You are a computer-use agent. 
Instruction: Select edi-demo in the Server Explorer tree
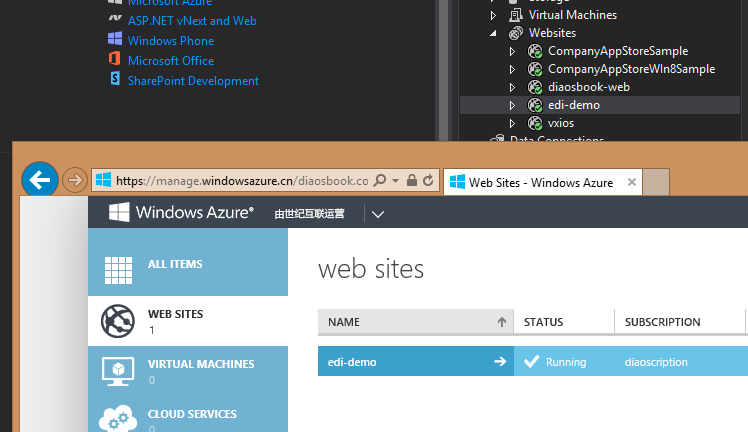pyautogui.click(x=573, y=105)
